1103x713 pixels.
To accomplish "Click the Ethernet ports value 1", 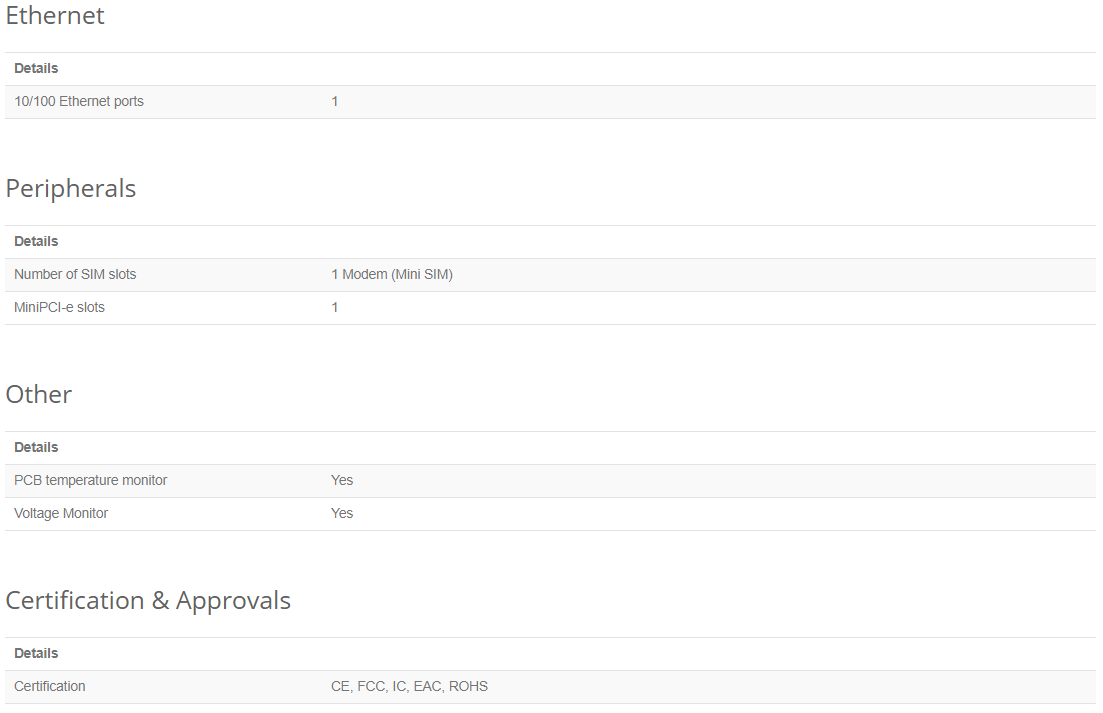I will (335, 101).
